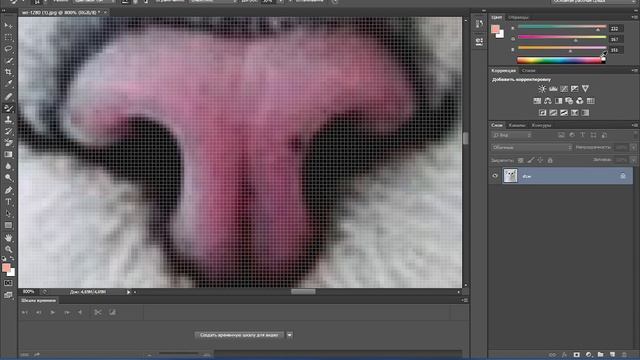This screenshot has width=640, height=360.
Task: Toggle Quick Mask mode
Action: click(x=8, y=283)
